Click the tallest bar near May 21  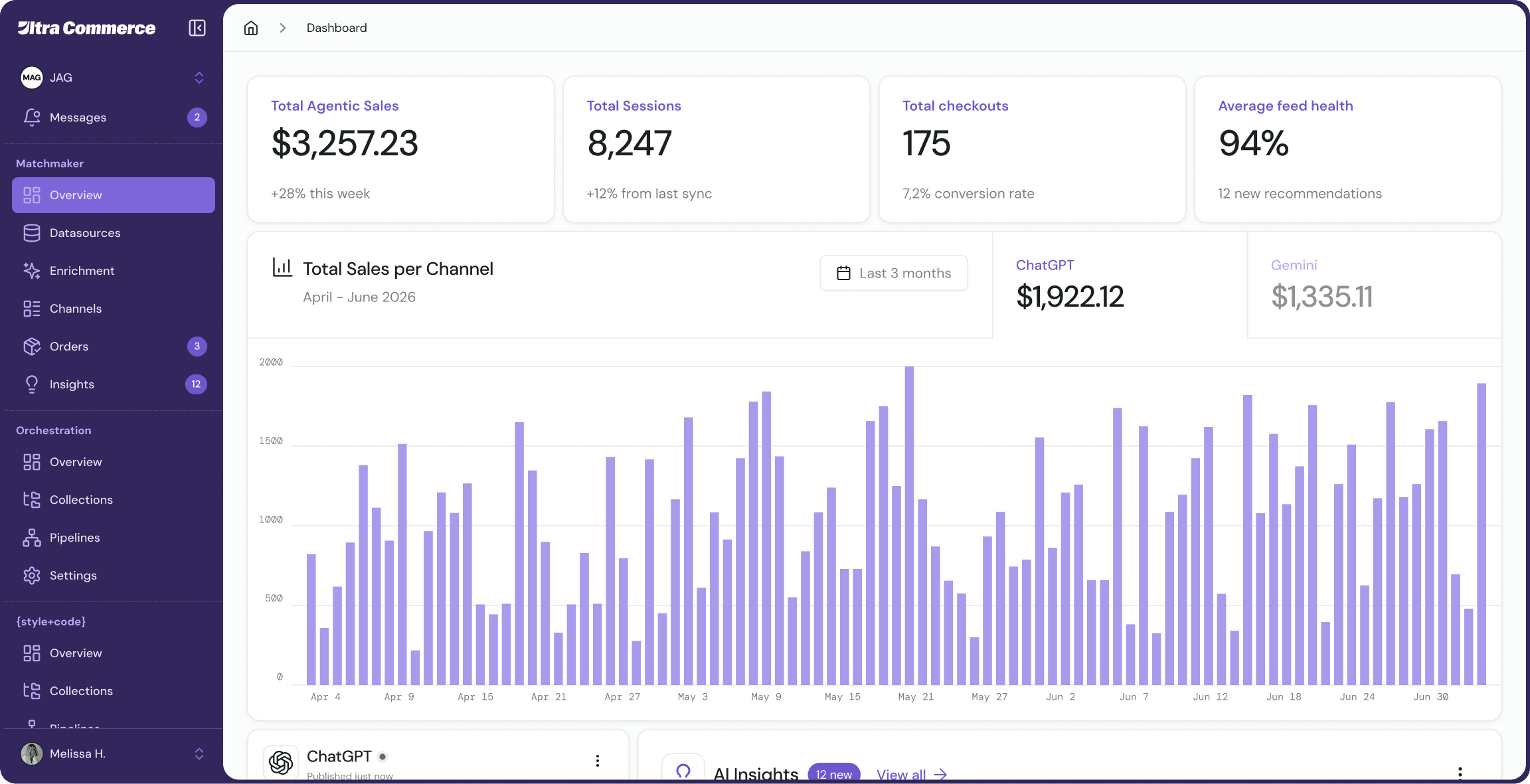(909, 524)
